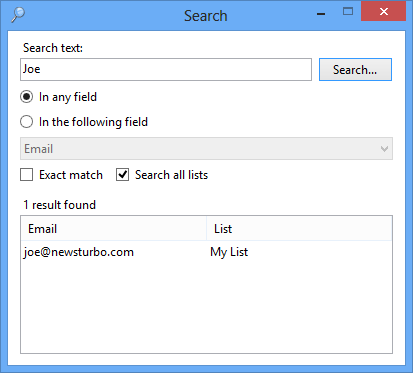Click the magnifying glass icon in title bar
The image size is (413, 373).
tap(18, 15)
